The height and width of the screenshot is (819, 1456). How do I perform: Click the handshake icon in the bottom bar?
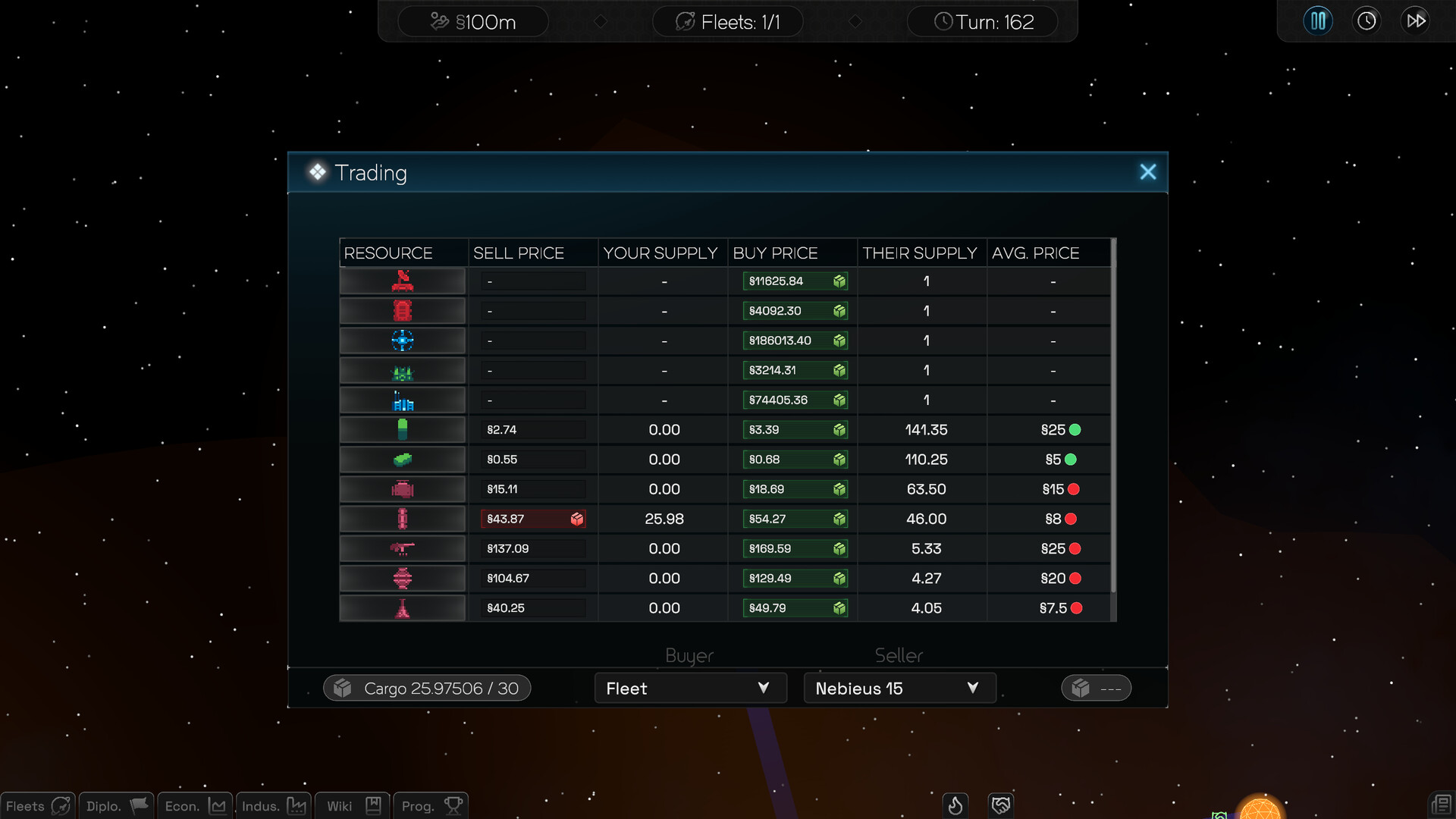point(1001,805)
